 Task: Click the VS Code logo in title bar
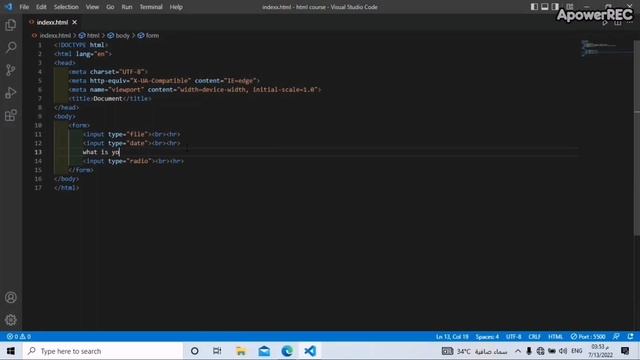(x=9, y=7)
